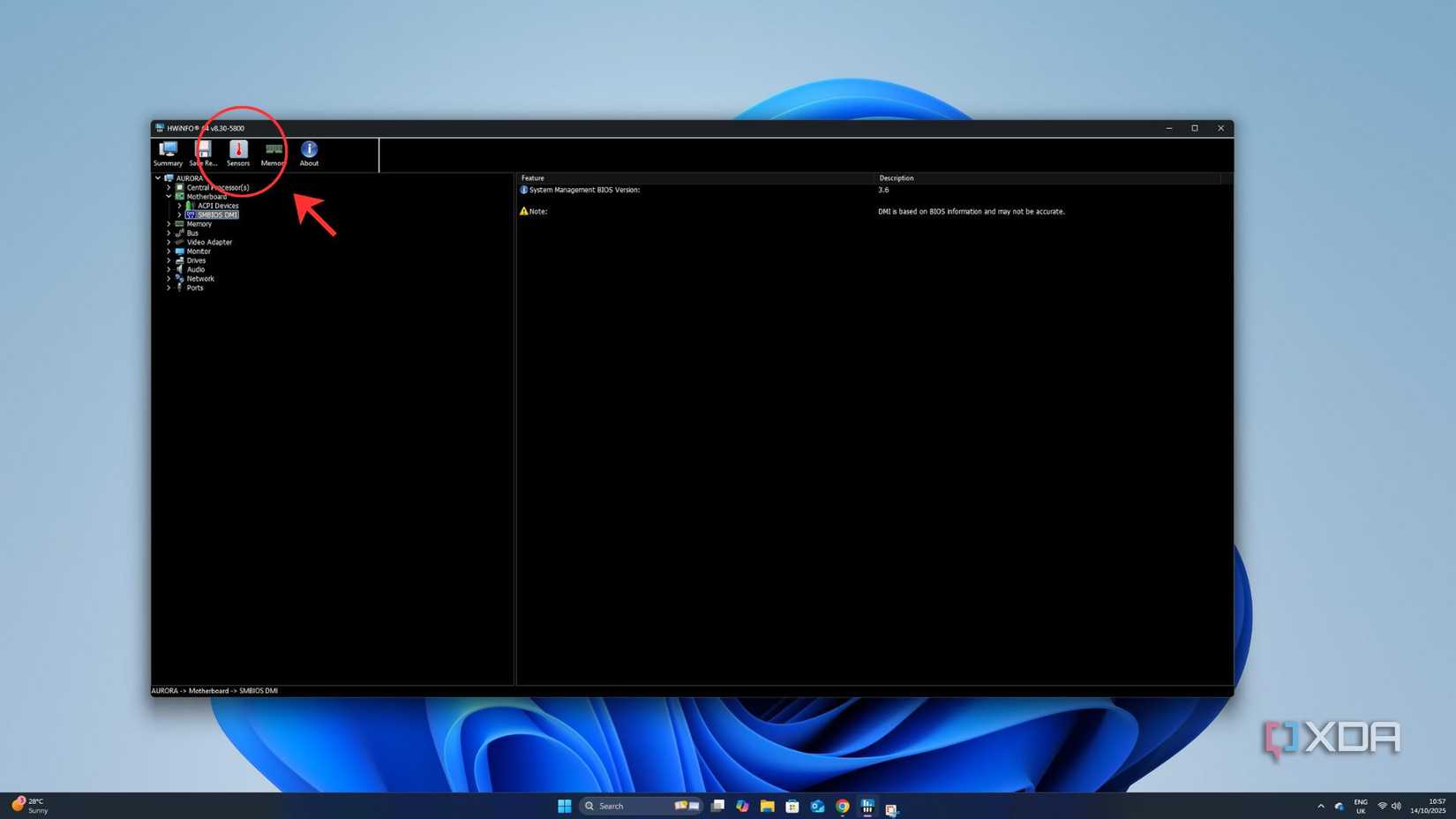Click the Feature column header
The width and height of the screenshot is (1456, 819).
click(695, 178)
